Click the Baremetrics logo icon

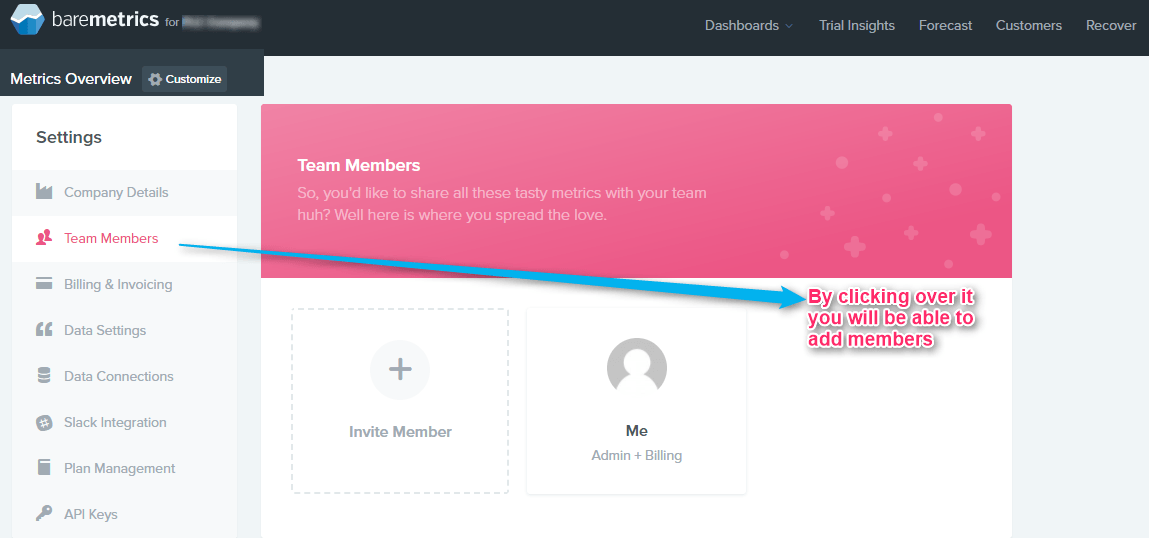tap(26, 21)
